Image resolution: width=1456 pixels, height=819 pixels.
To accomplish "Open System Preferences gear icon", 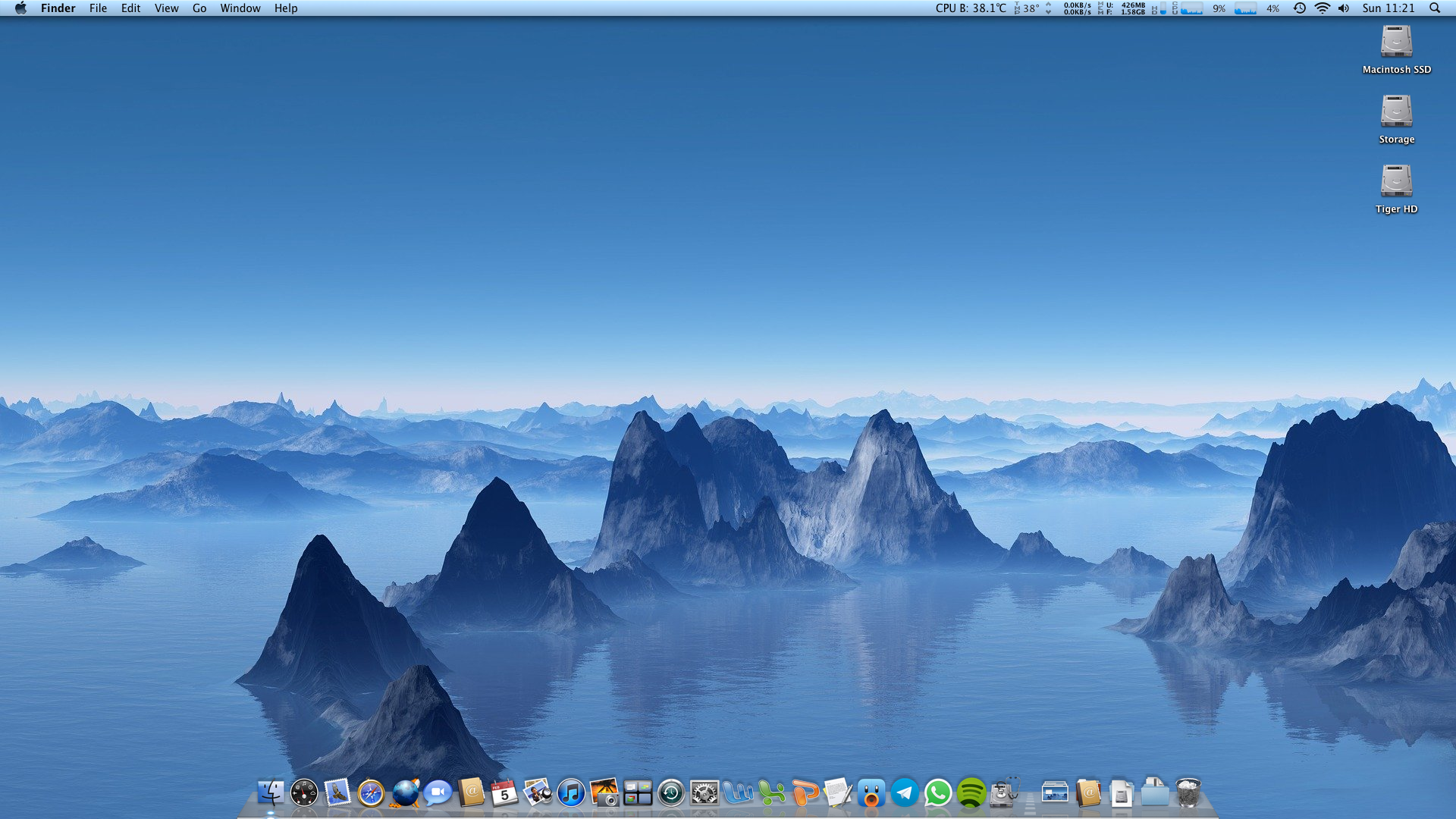I will click(704, 793).
